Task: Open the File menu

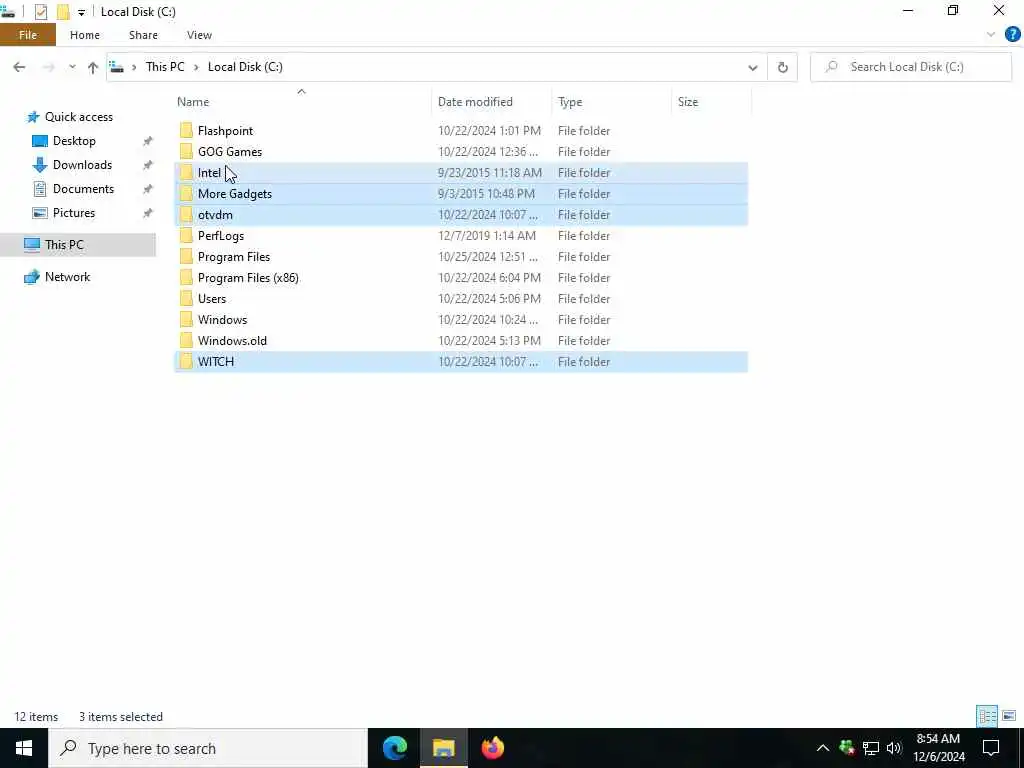Action: pos(27,35)
